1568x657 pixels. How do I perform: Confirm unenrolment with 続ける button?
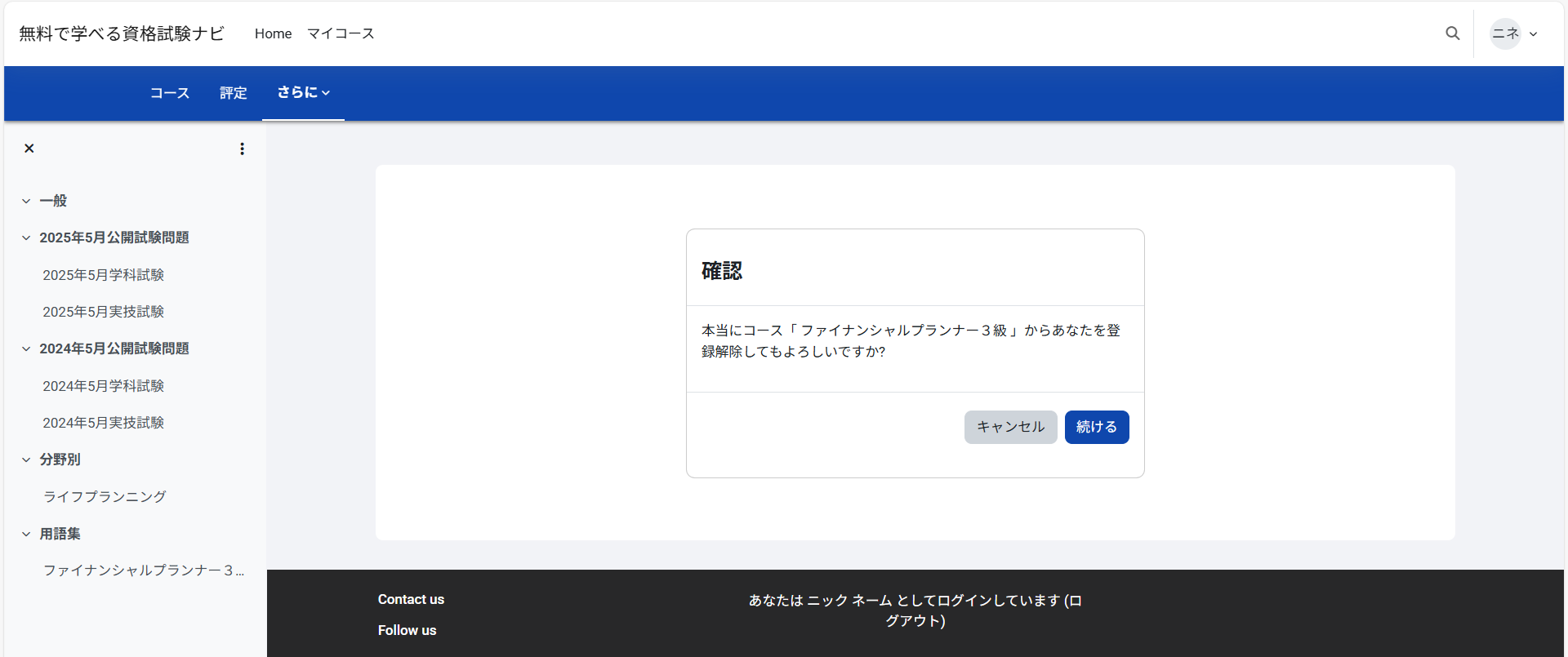pyautogui.click(x=1096, y=427)
